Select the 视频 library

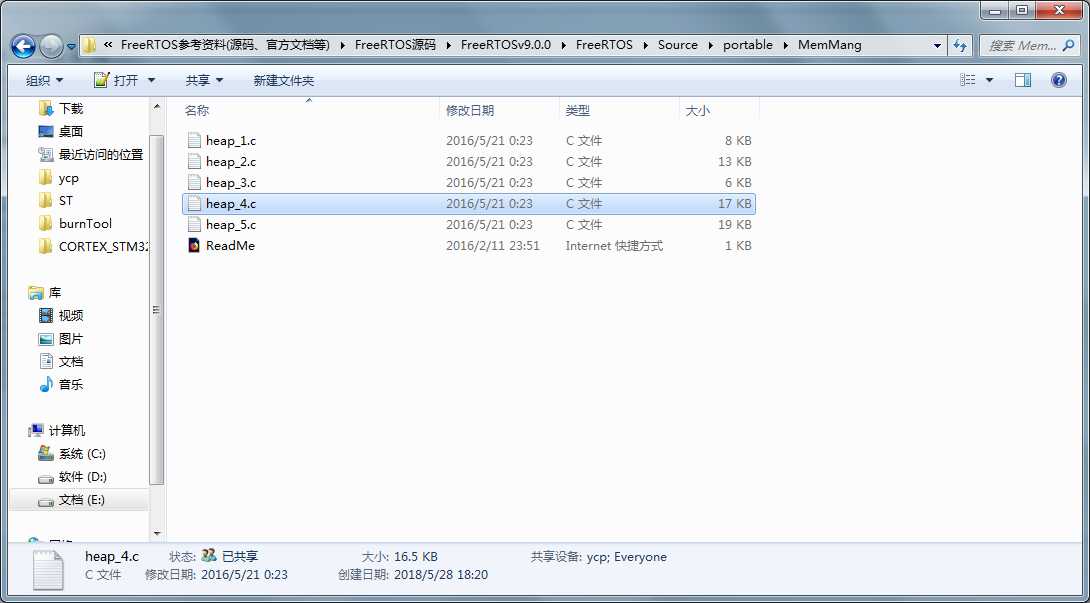pyautogui.click(x=61, y=316)
